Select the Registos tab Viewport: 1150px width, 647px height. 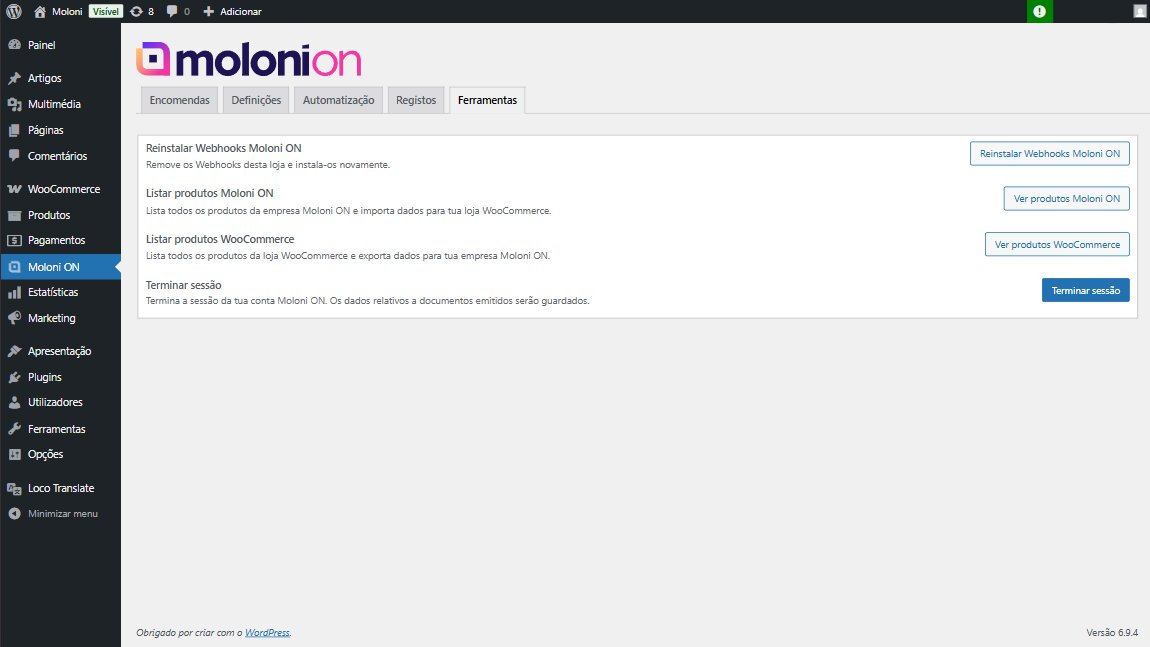(x=416, y=100)
